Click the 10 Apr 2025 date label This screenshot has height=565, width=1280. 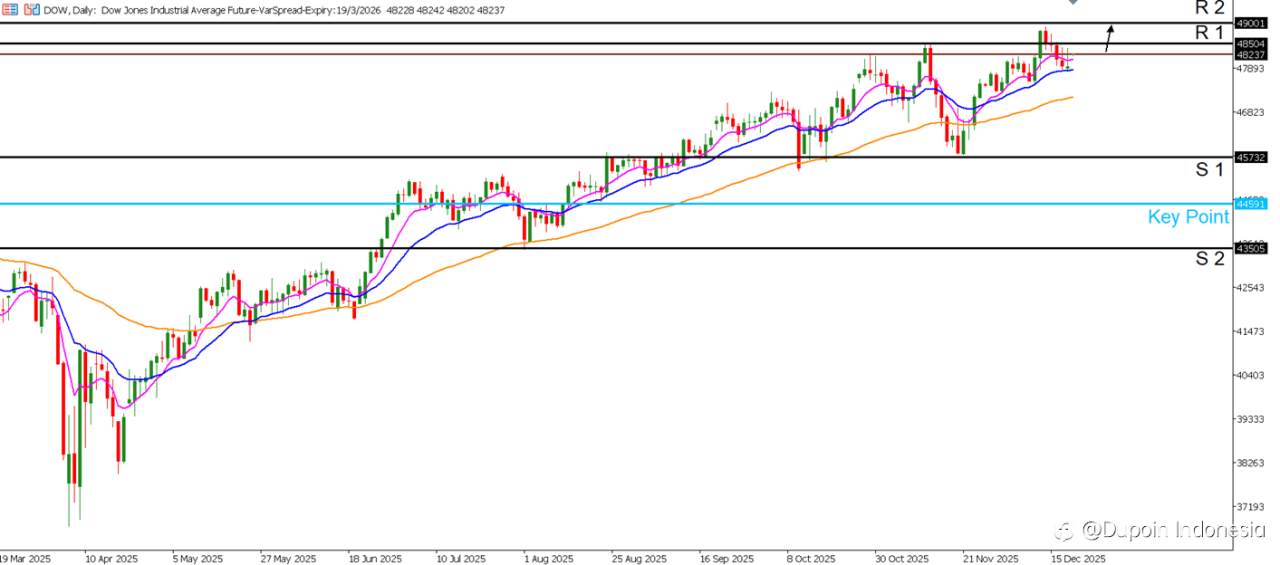111,558
